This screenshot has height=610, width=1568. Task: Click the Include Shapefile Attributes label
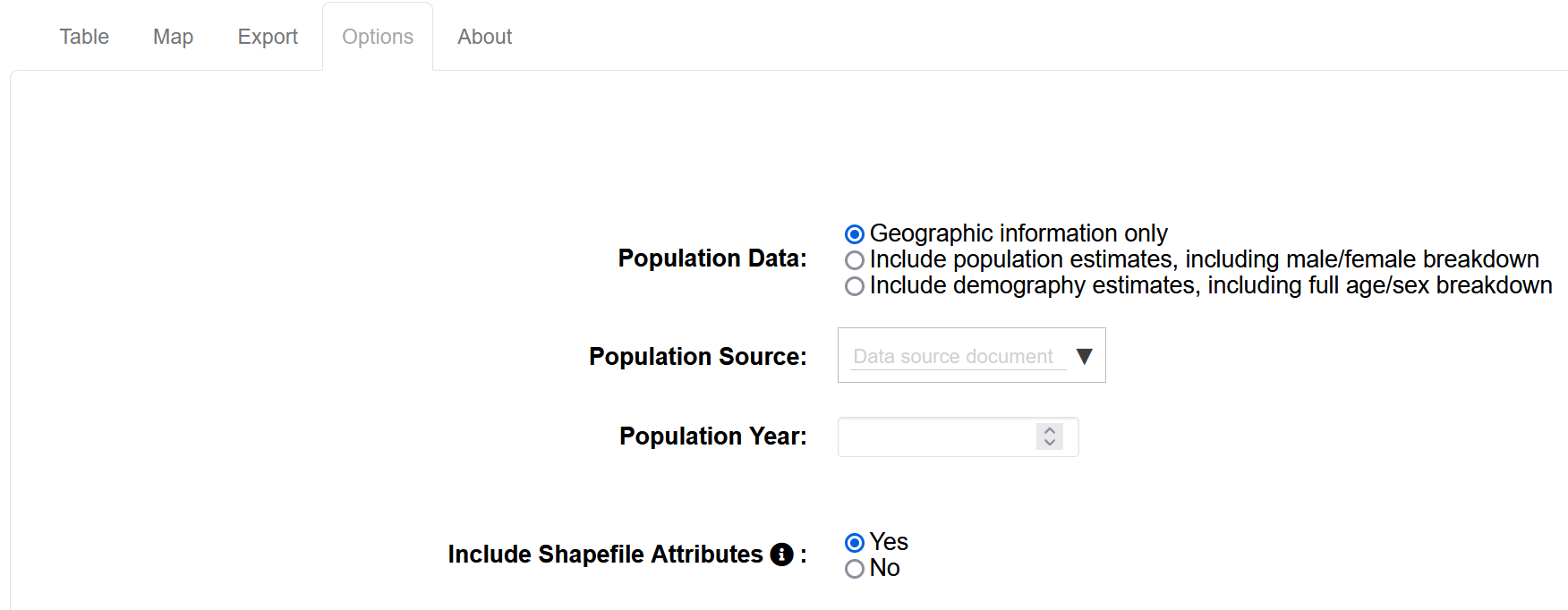pos(605,555)
